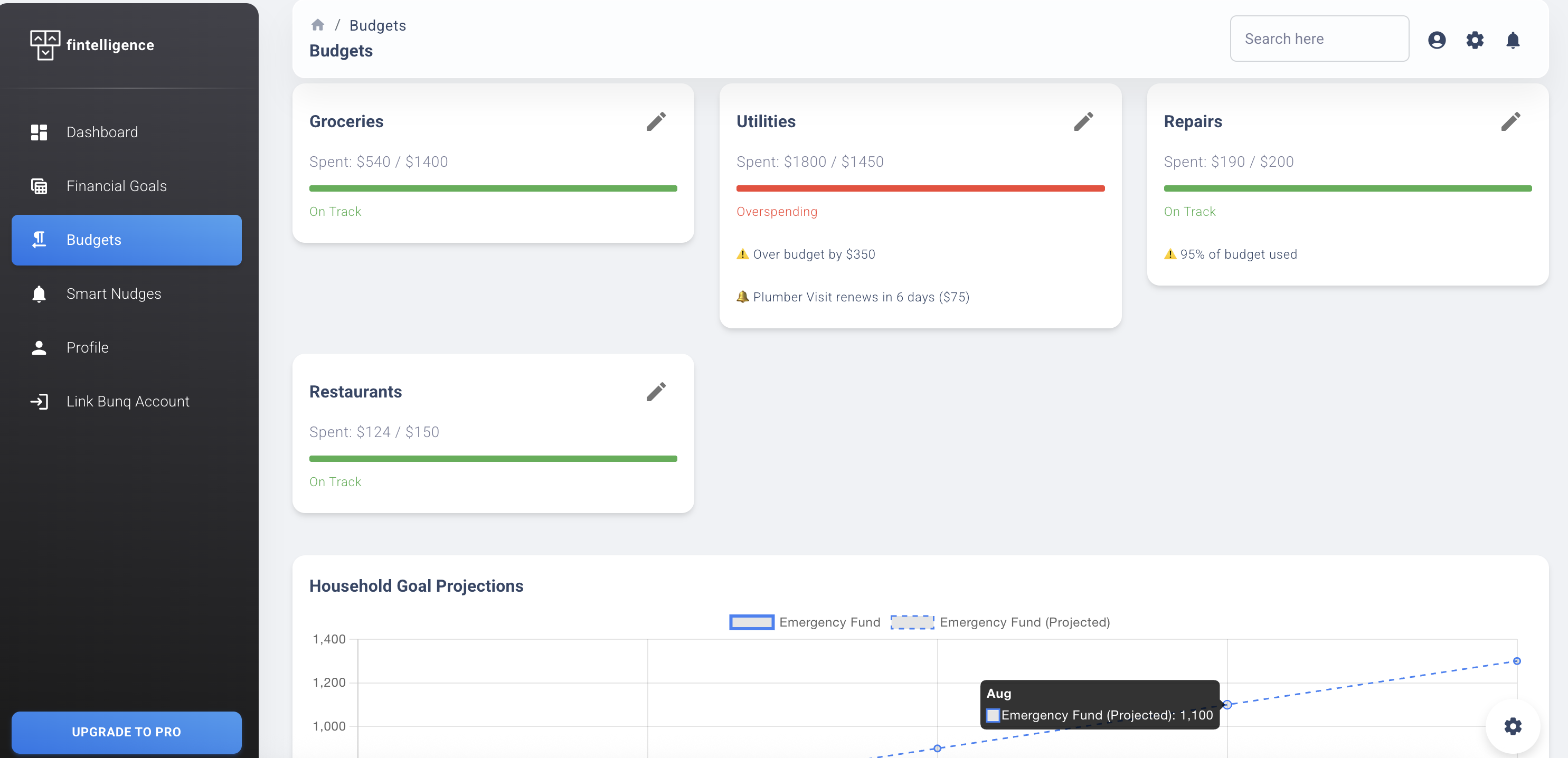
Task: Open Financial Goals sidebar item
Action: click(116, 186)
